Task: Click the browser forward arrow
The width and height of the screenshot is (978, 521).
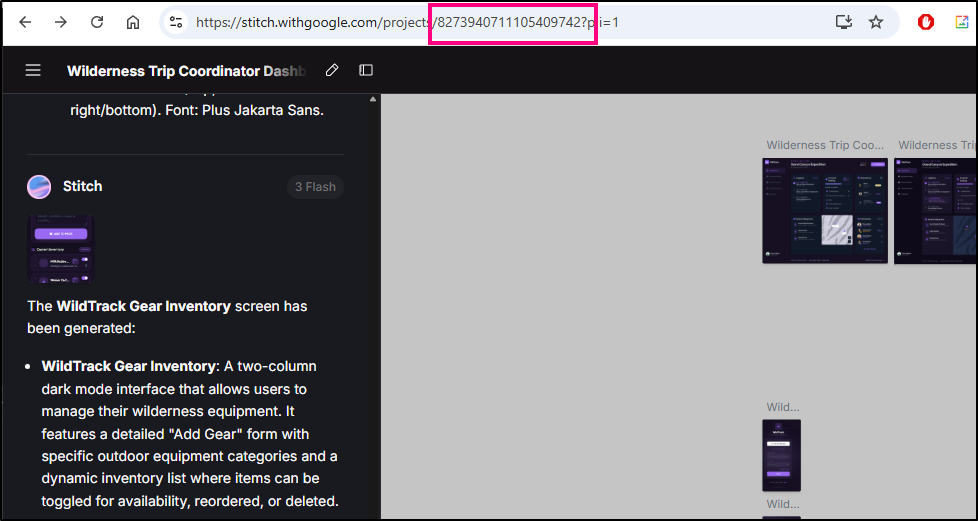Action: 61,22
